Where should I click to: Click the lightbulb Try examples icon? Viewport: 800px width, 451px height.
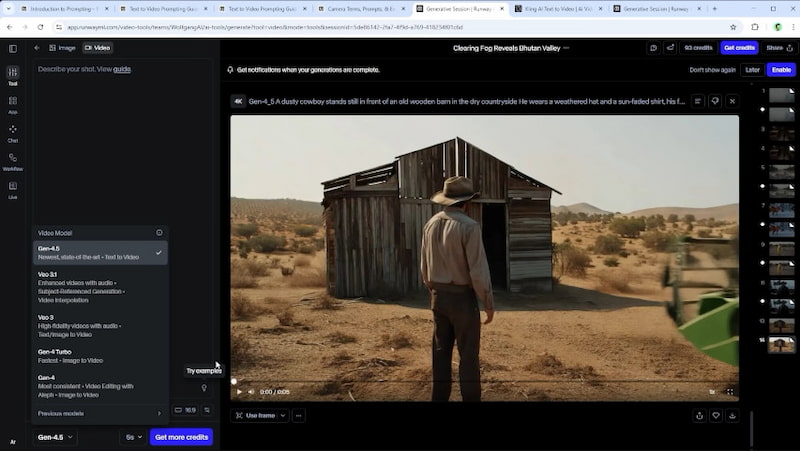tap(204, 388)
